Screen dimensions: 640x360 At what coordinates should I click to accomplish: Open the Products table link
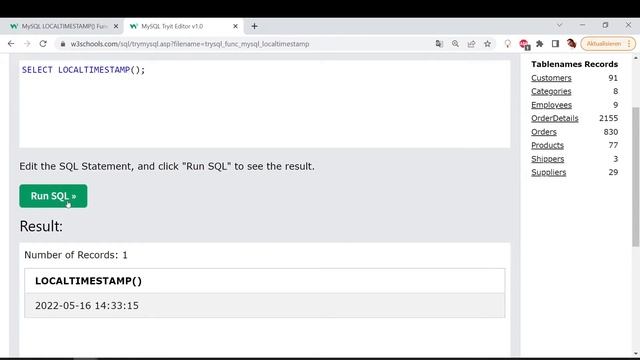pos(547,145)
